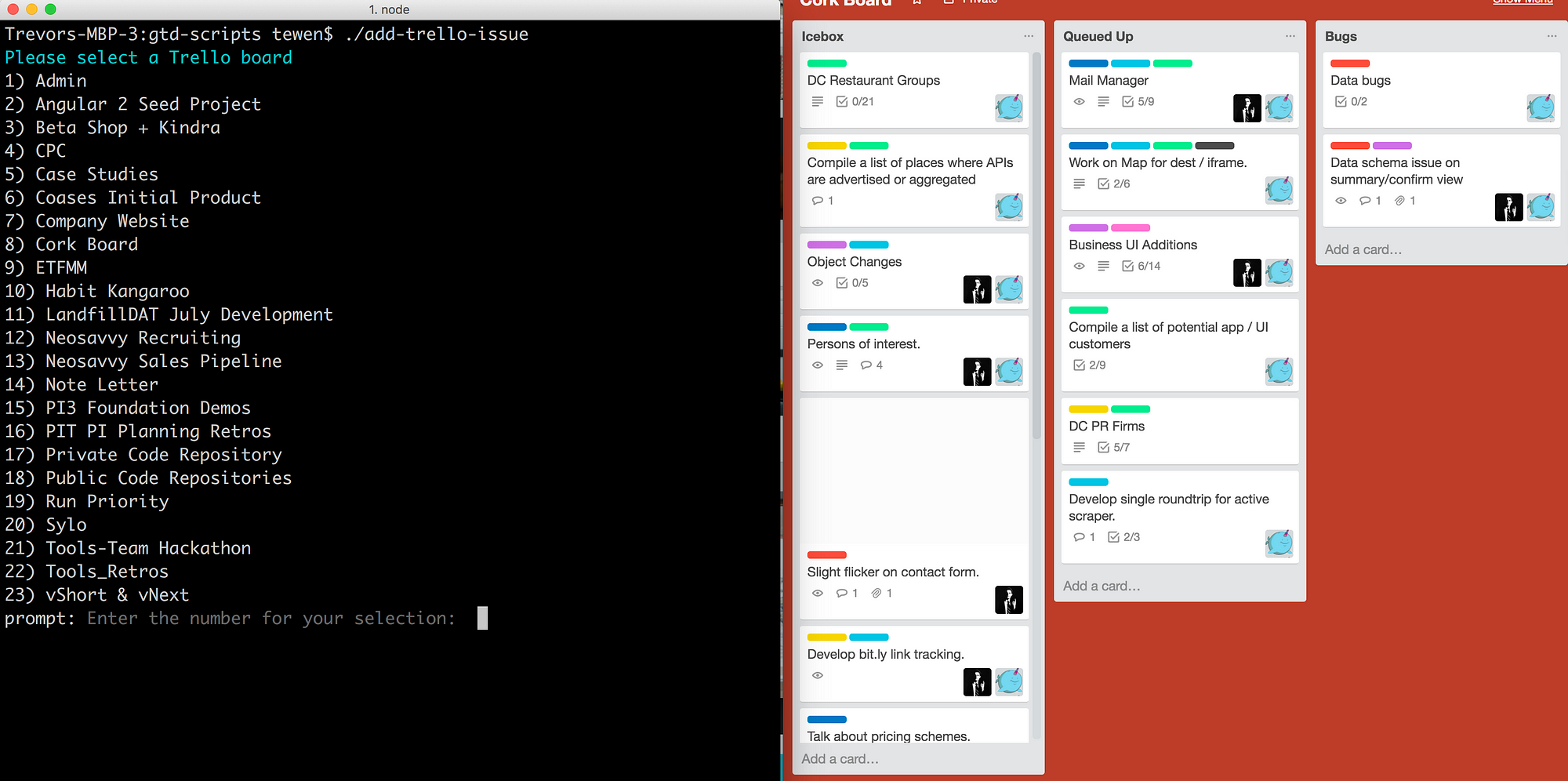
Task: Click narwhal avatar on DC Restaurant Groups card
Action: (1009, 107)
